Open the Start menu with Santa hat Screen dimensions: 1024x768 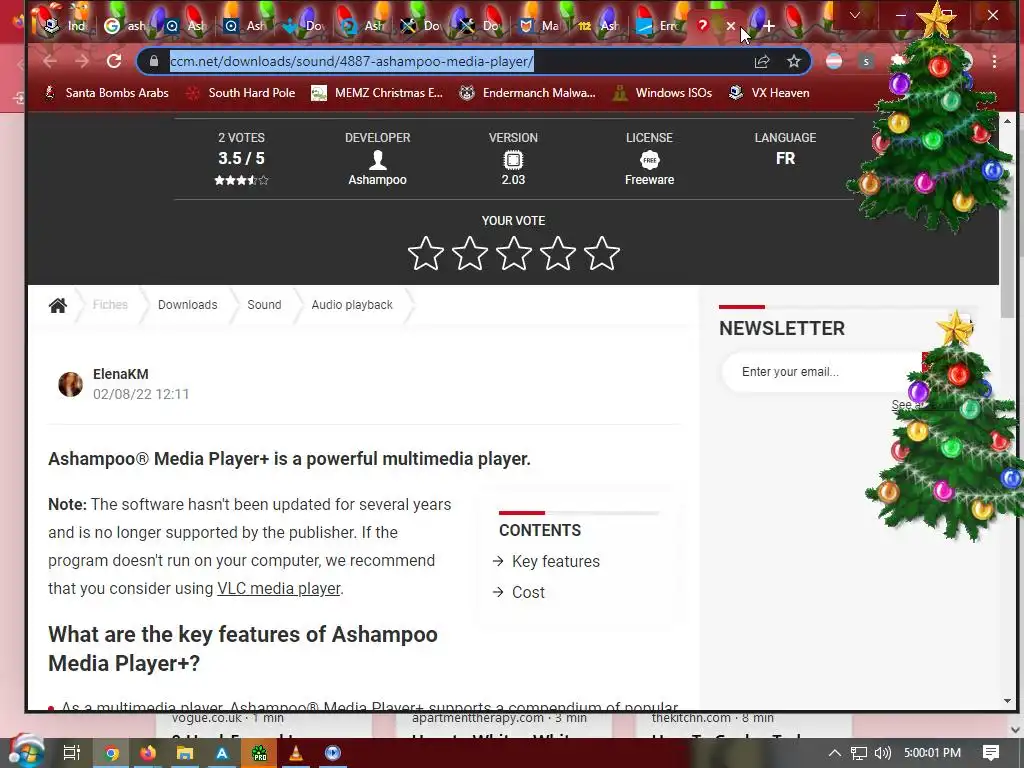[26, 752]
